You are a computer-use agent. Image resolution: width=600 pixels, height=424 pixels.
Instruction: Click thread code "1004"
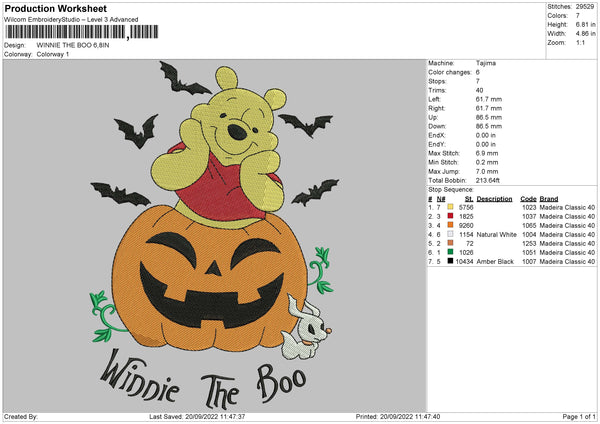coord(529,234)
